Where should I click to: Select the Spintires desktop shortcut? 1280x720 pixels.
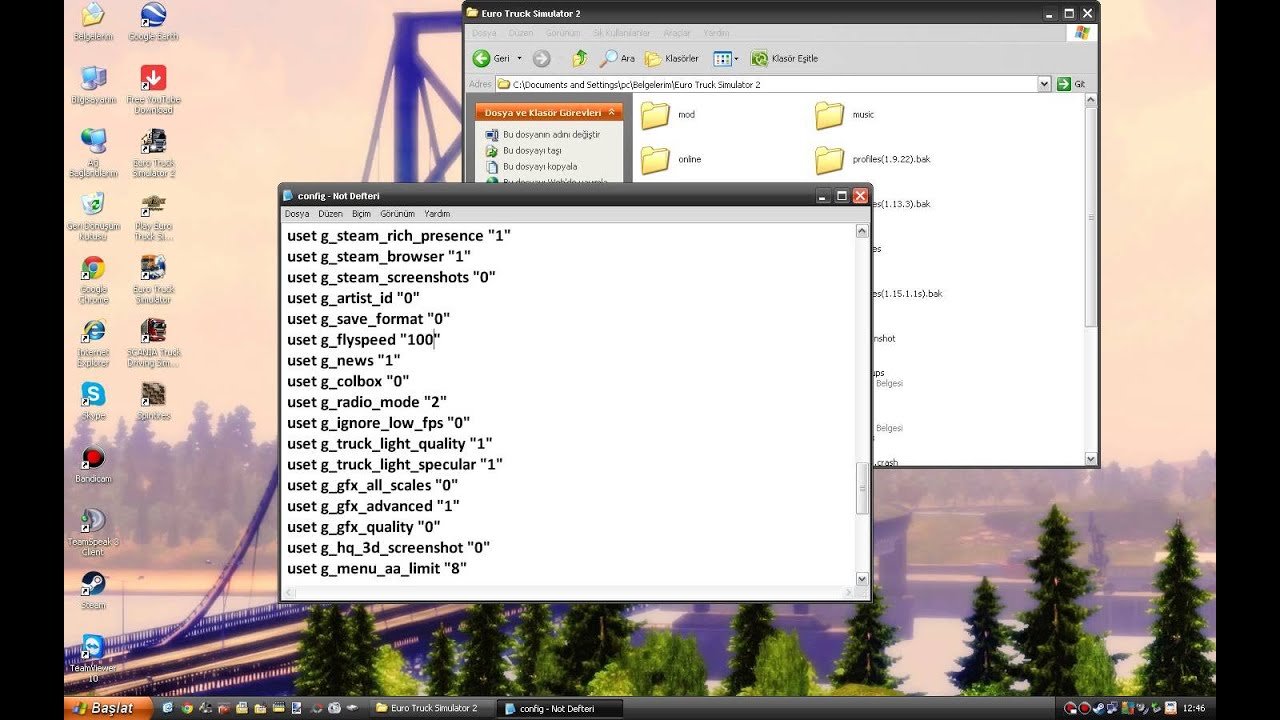[153, 401]
